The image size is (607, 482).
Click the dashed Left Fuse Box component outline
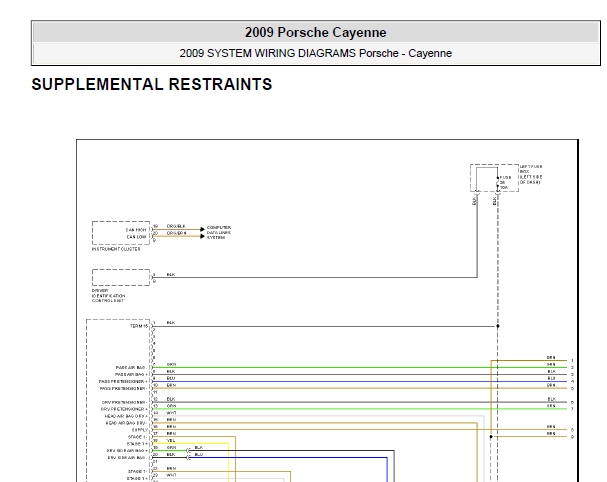494,178
